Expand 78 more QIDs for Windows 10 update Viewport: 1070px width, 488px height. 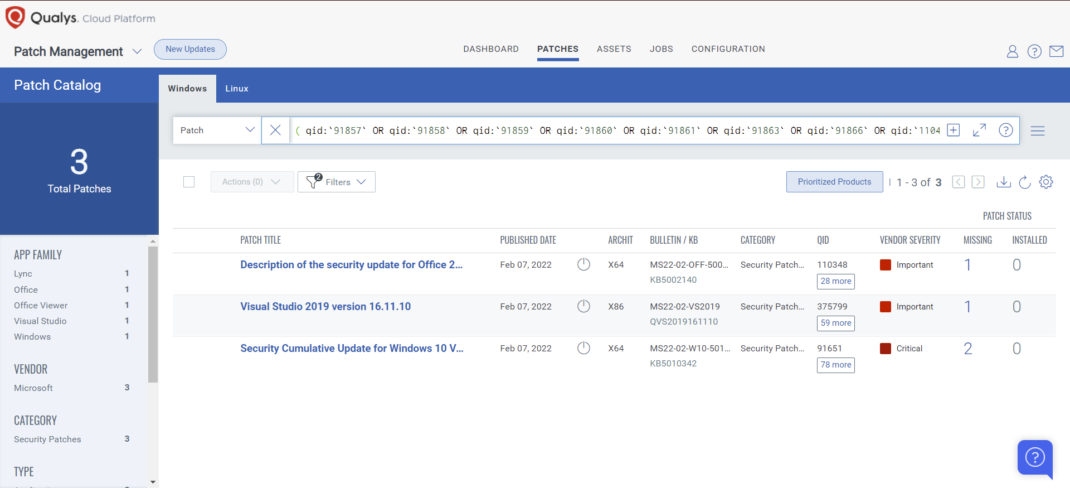coord(835,365)
